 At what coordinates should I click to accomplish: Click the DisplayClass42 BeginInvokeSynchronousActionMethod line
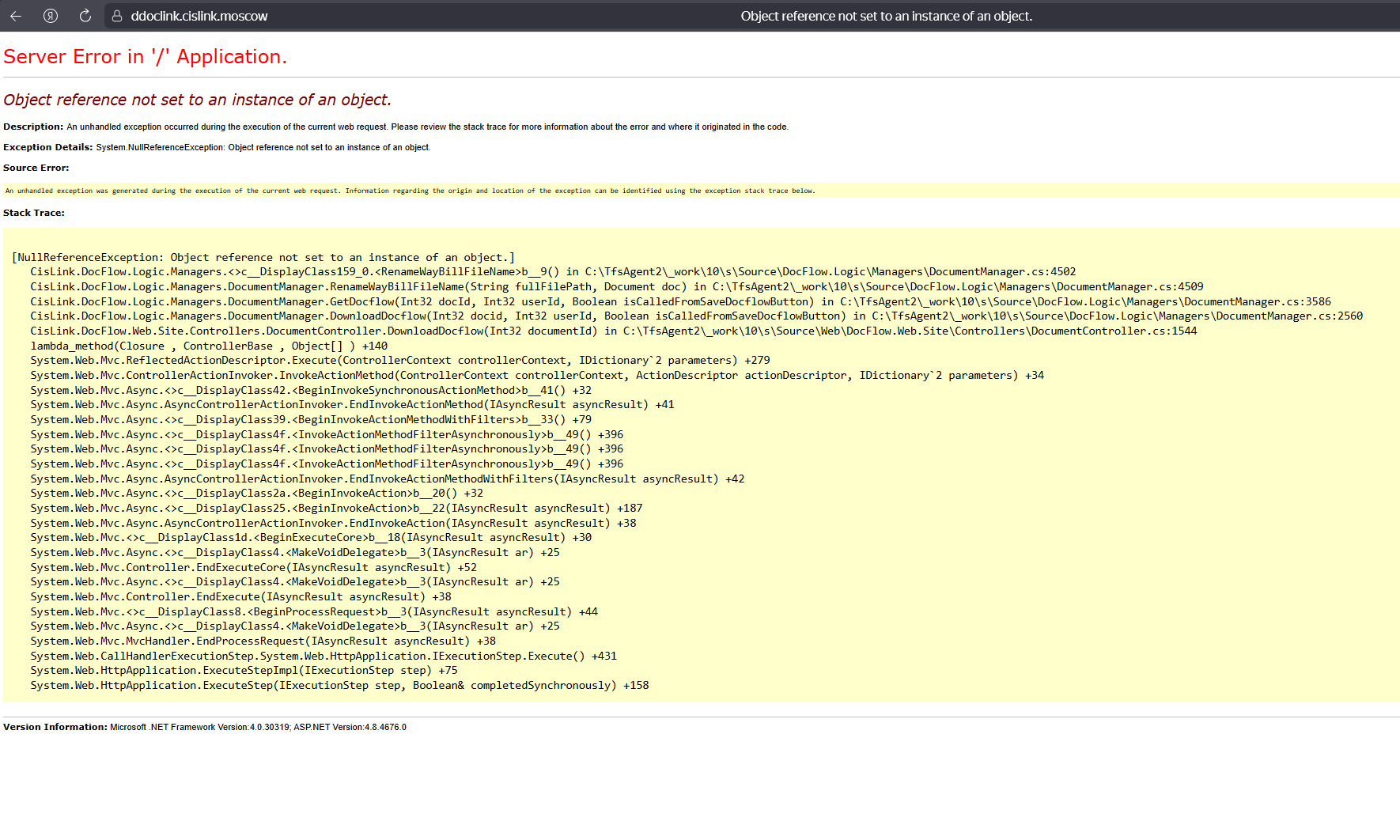311,390
